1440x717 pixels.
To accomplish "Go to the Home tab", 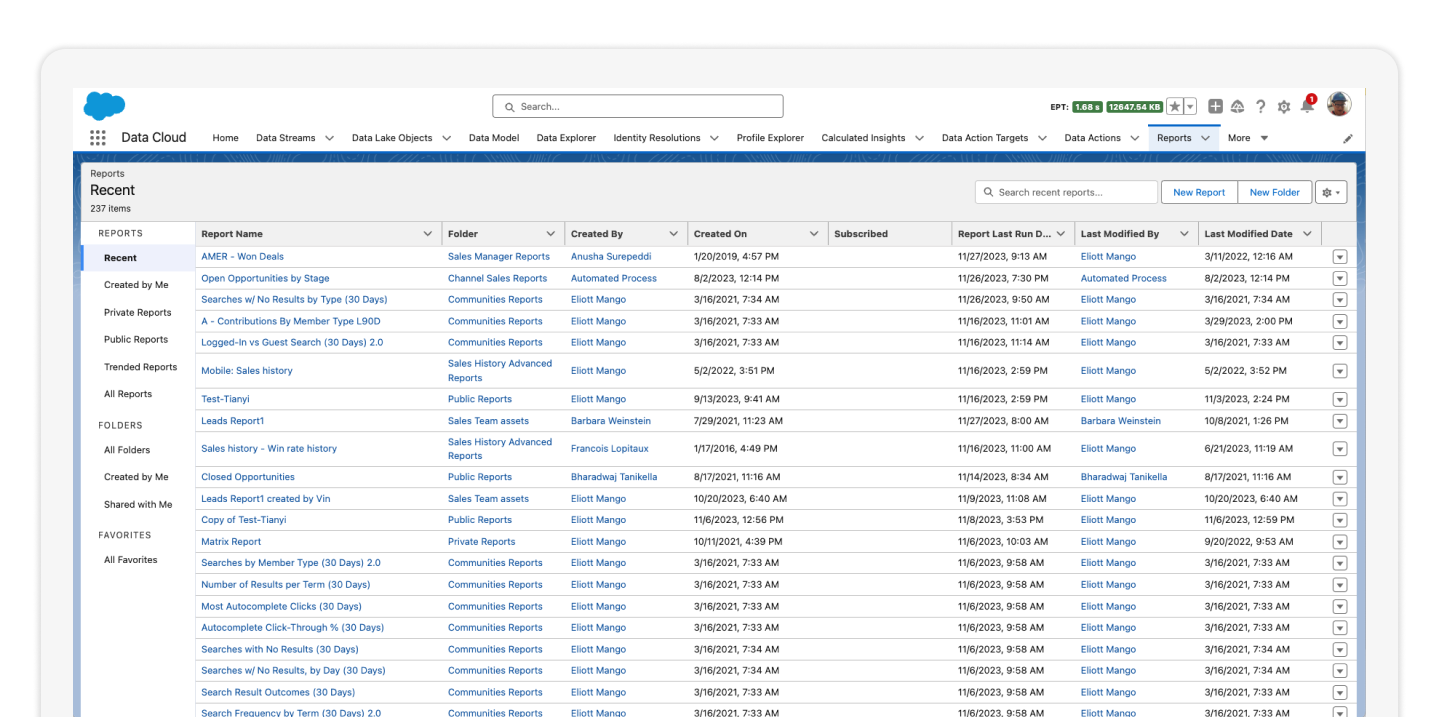I will 225,138.
